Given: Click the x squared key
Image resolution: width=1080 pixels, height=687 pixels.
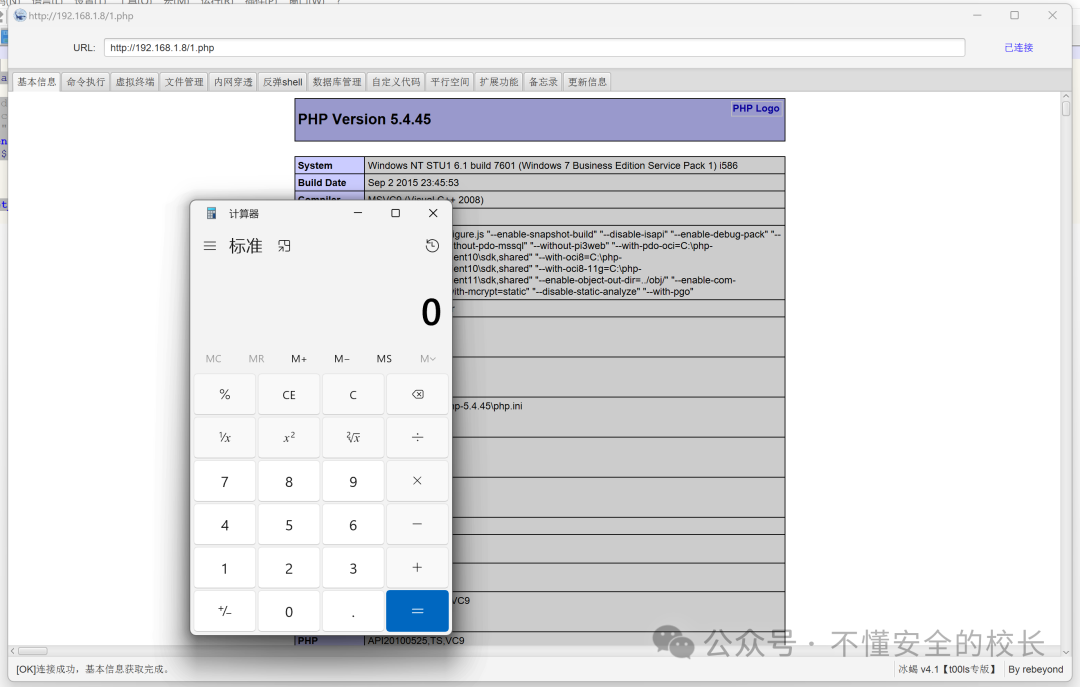Looking at the screenshot, I should (x=289, y=438).
